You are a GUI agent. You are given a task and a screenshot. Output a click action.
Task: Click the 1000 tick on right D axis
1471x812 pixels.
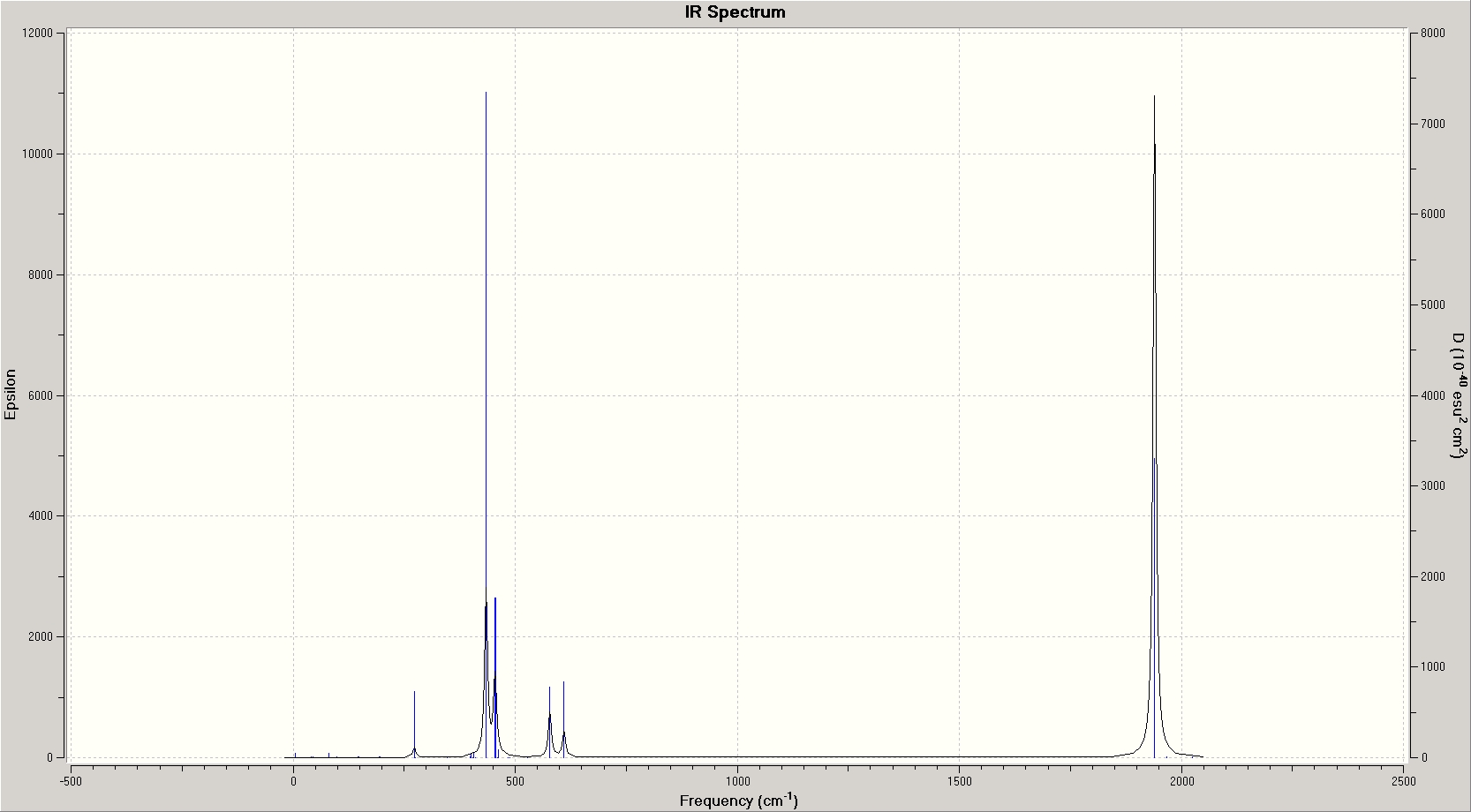click(1433, 666)
